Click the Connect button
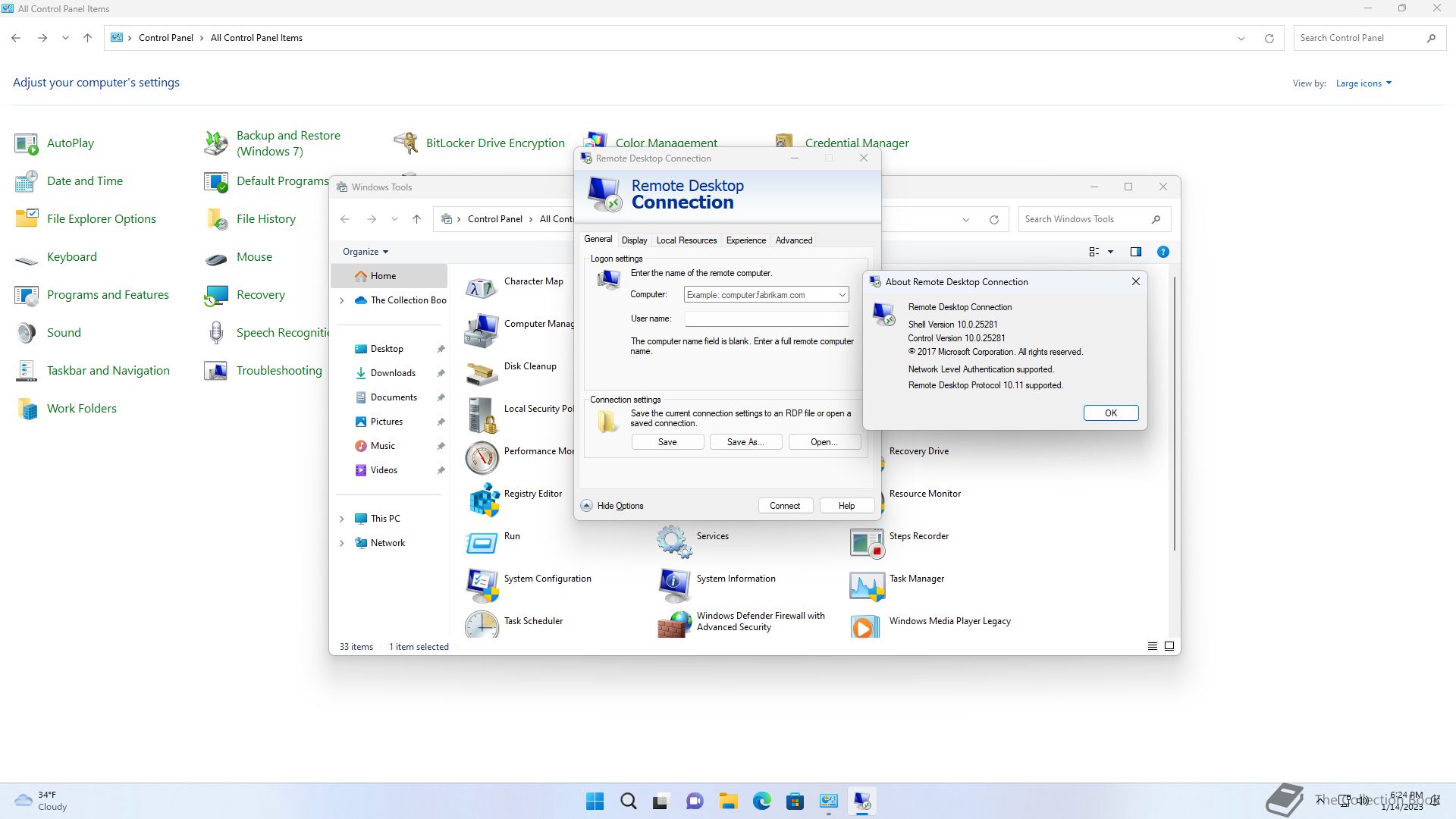This screenshot has width=1456, height=819. [x=785, y=506]
